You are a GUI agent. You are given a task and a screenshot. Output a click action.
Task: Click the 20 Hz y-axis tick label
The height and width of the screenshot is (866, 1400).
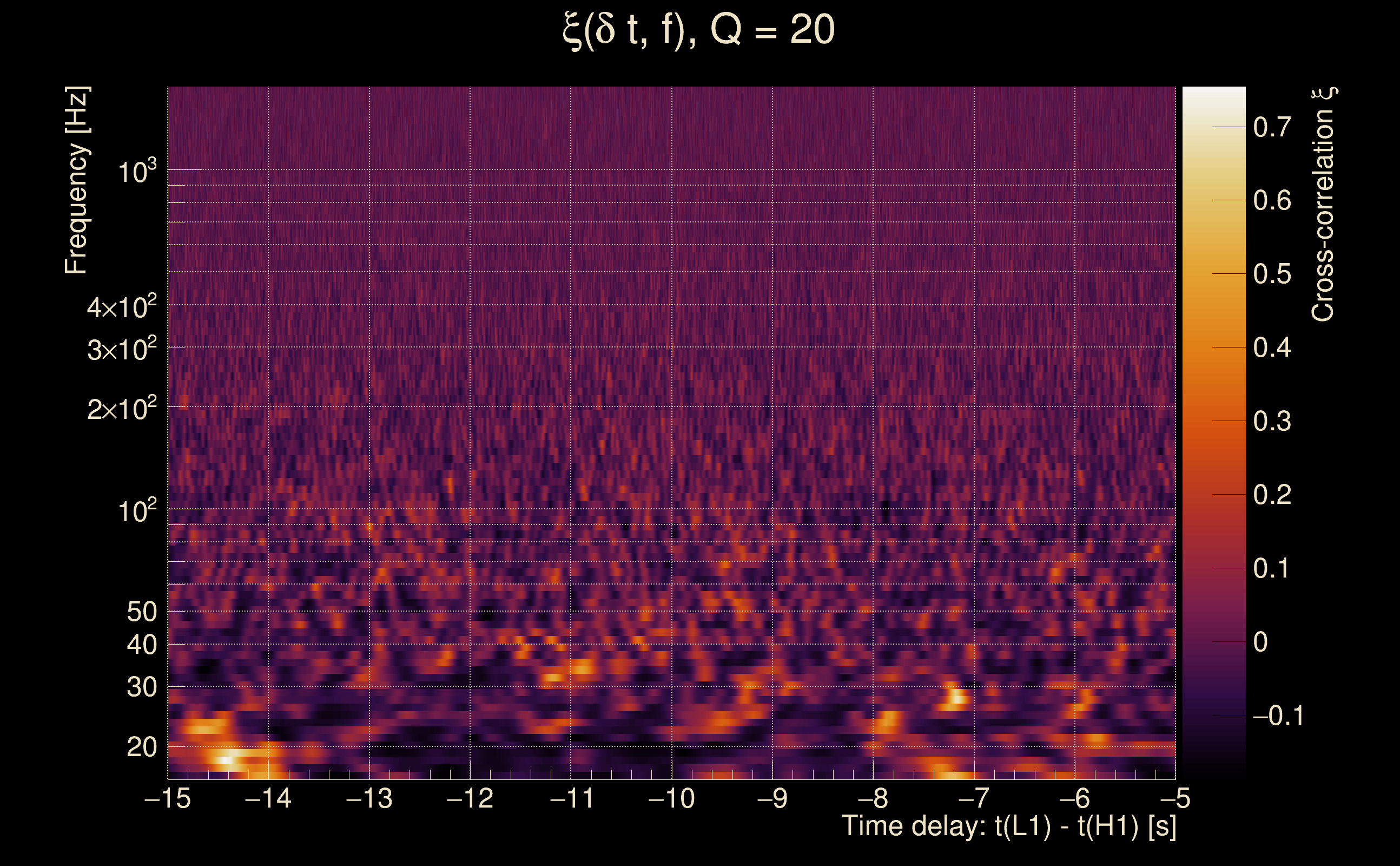click(x=141, y=747)
